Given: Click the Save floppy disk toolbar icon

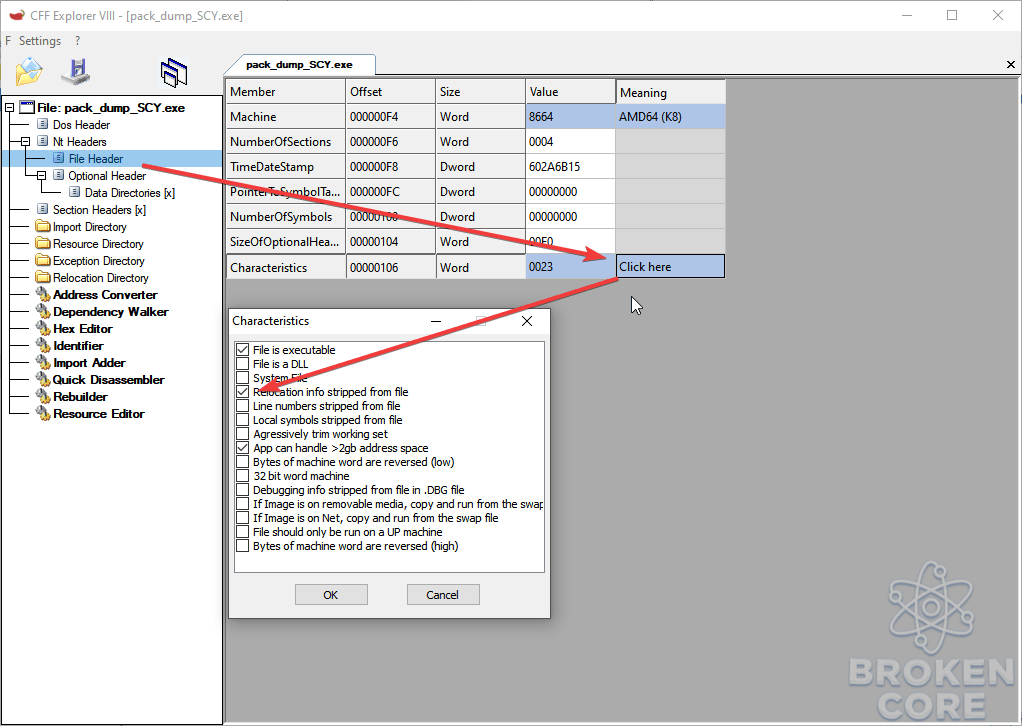Looking at the screenshot, I should coord(76,71).
